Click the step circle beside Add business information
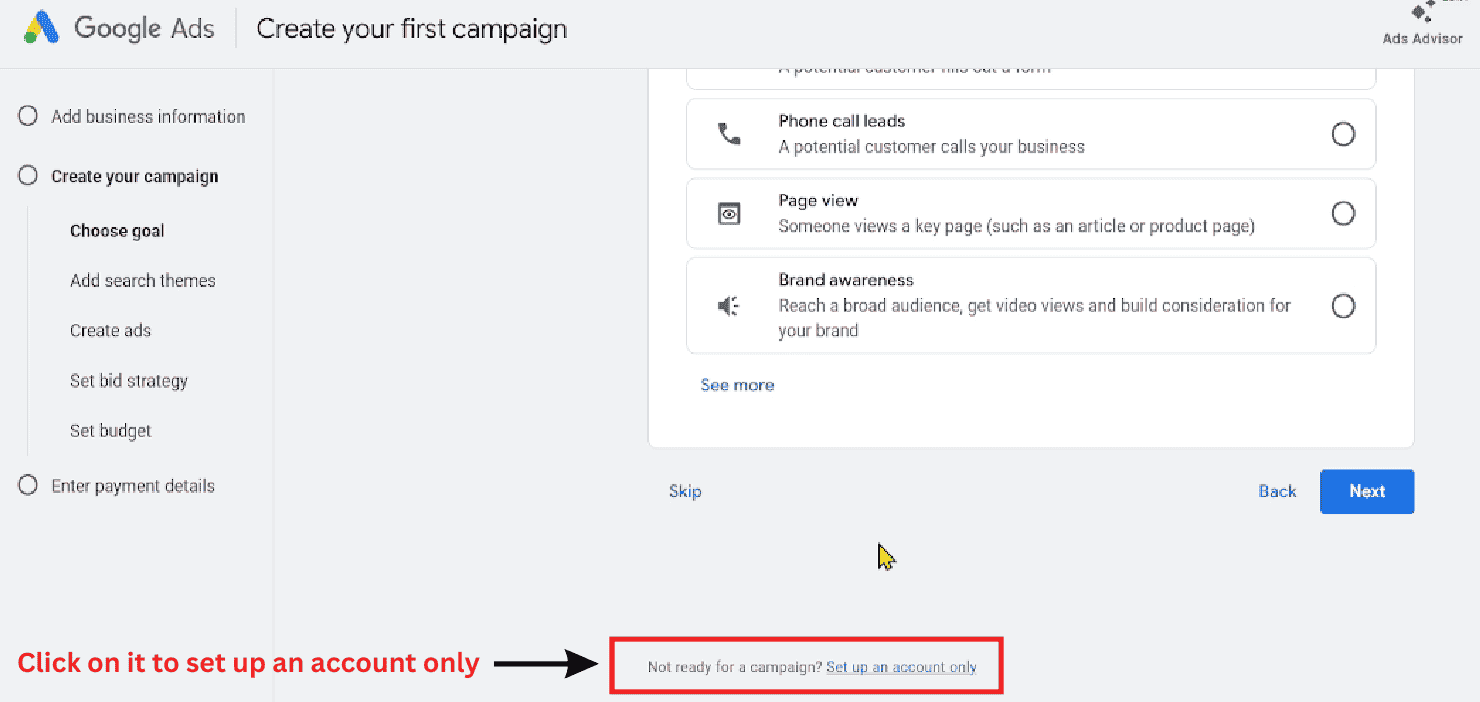 [27, 115]
